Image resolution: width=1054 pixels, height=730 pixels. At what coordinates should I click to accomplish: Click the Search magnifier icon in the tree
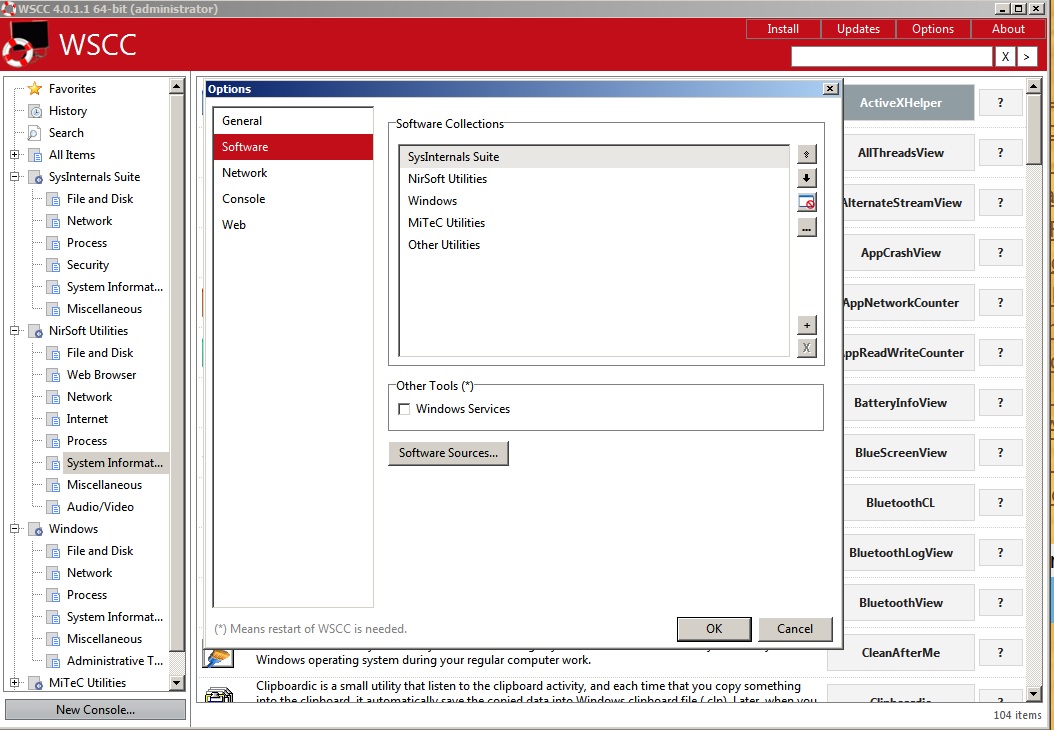click(x=35, y=133)
